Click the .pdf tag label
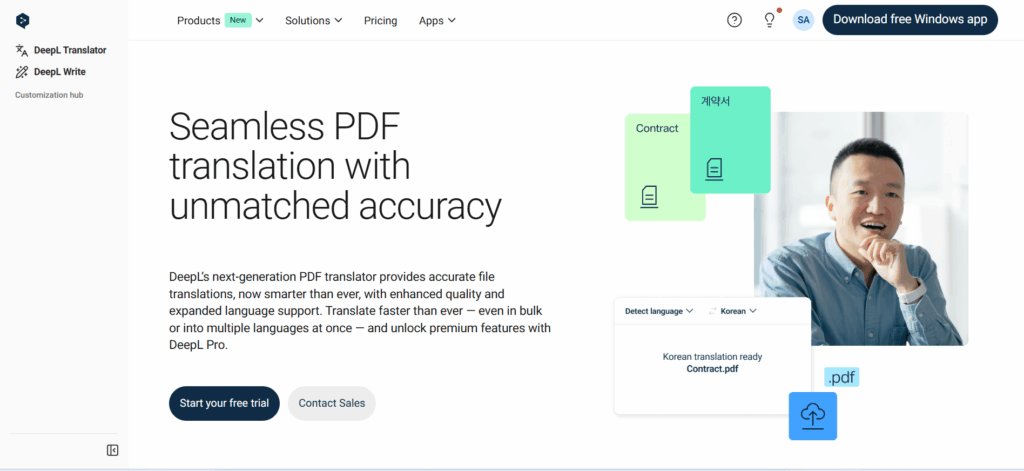This screenshot has width=1024, height=471. coord(841,377)
